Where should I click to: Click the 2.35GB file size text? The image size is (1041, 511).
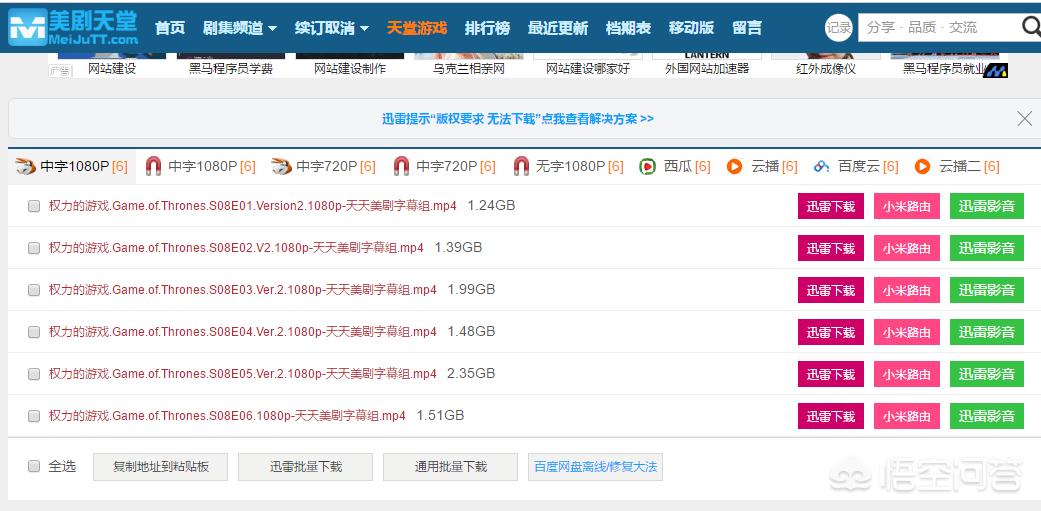click(471, 374)
